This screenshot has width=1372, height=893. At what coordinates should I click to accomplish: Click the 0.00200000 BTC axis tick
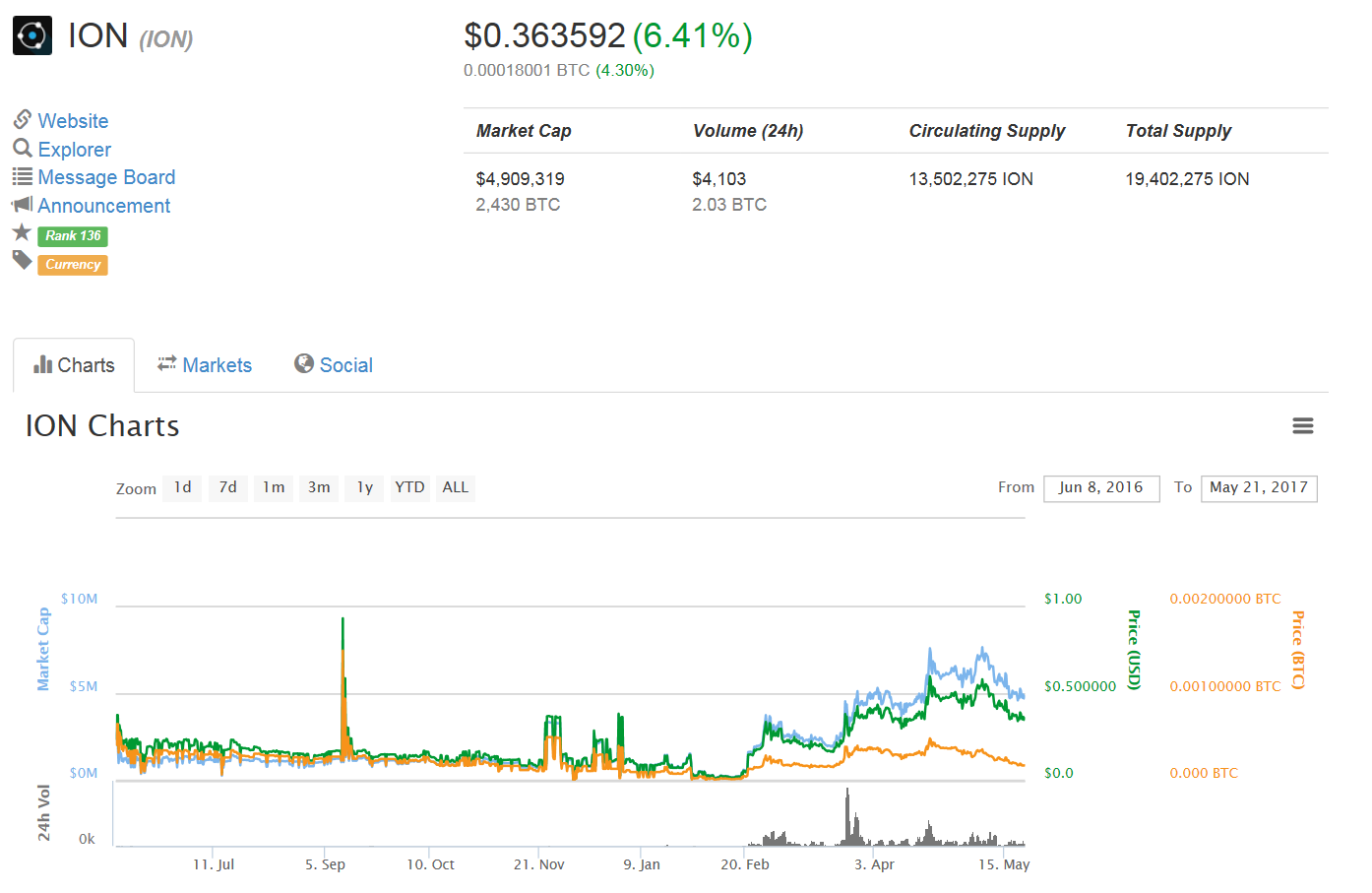(x=1225, y=599)
